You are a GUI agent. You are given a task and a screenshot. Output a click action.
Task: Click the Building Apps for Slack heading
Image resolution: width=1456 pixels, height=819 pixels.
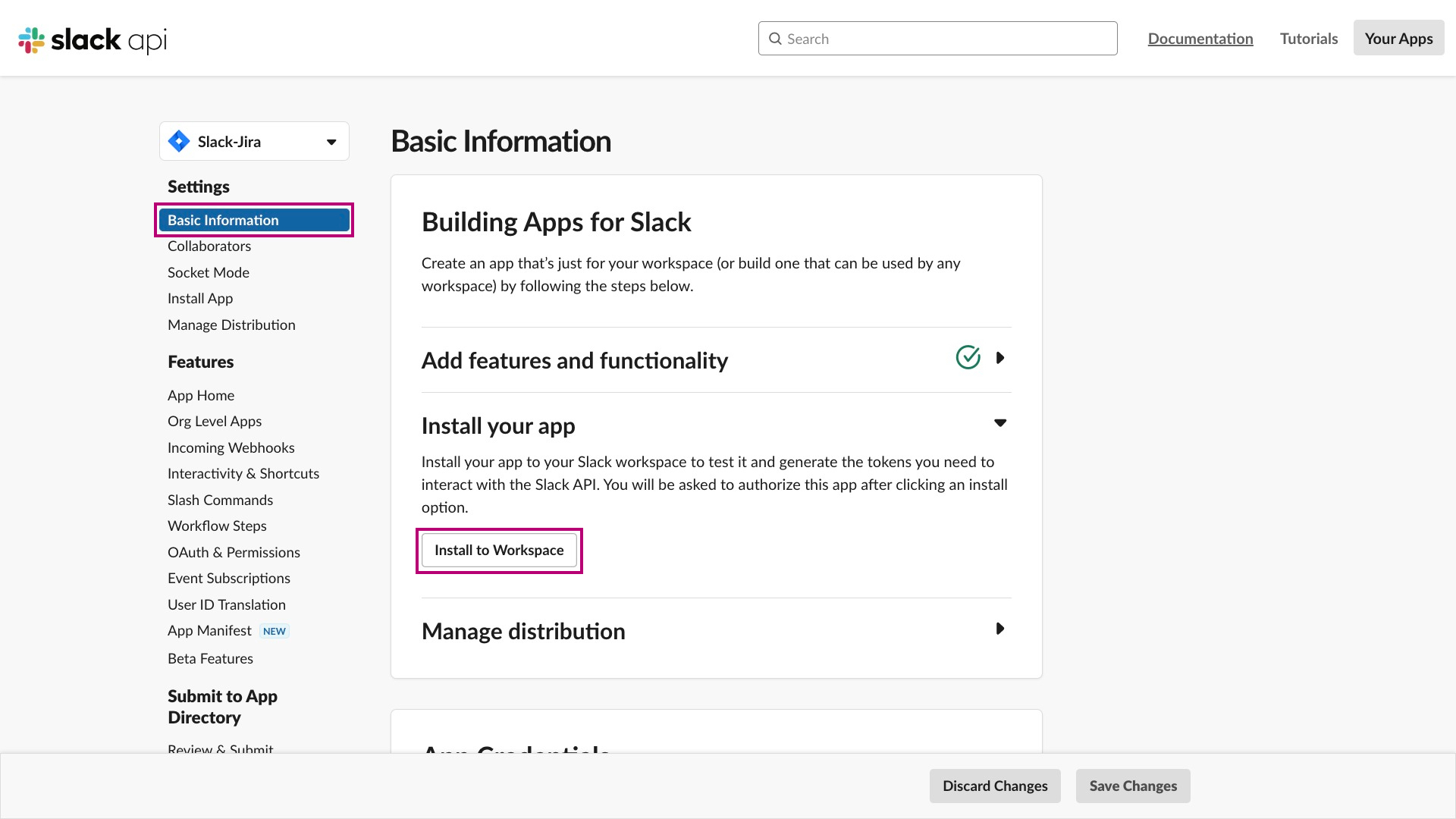556,222
